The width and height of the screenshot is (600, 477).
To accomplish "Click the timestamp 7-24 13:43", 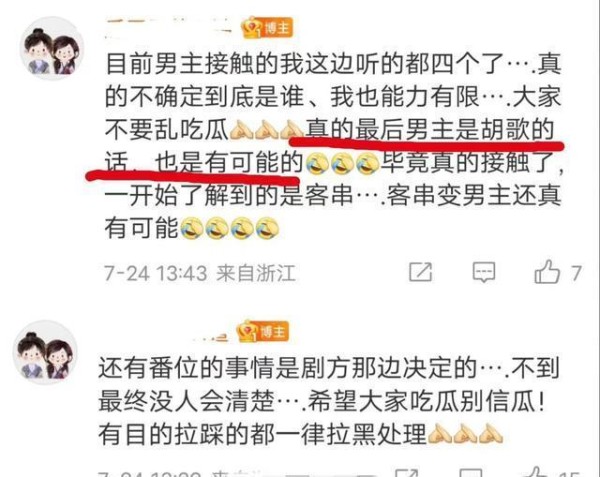I will (156, 273).
